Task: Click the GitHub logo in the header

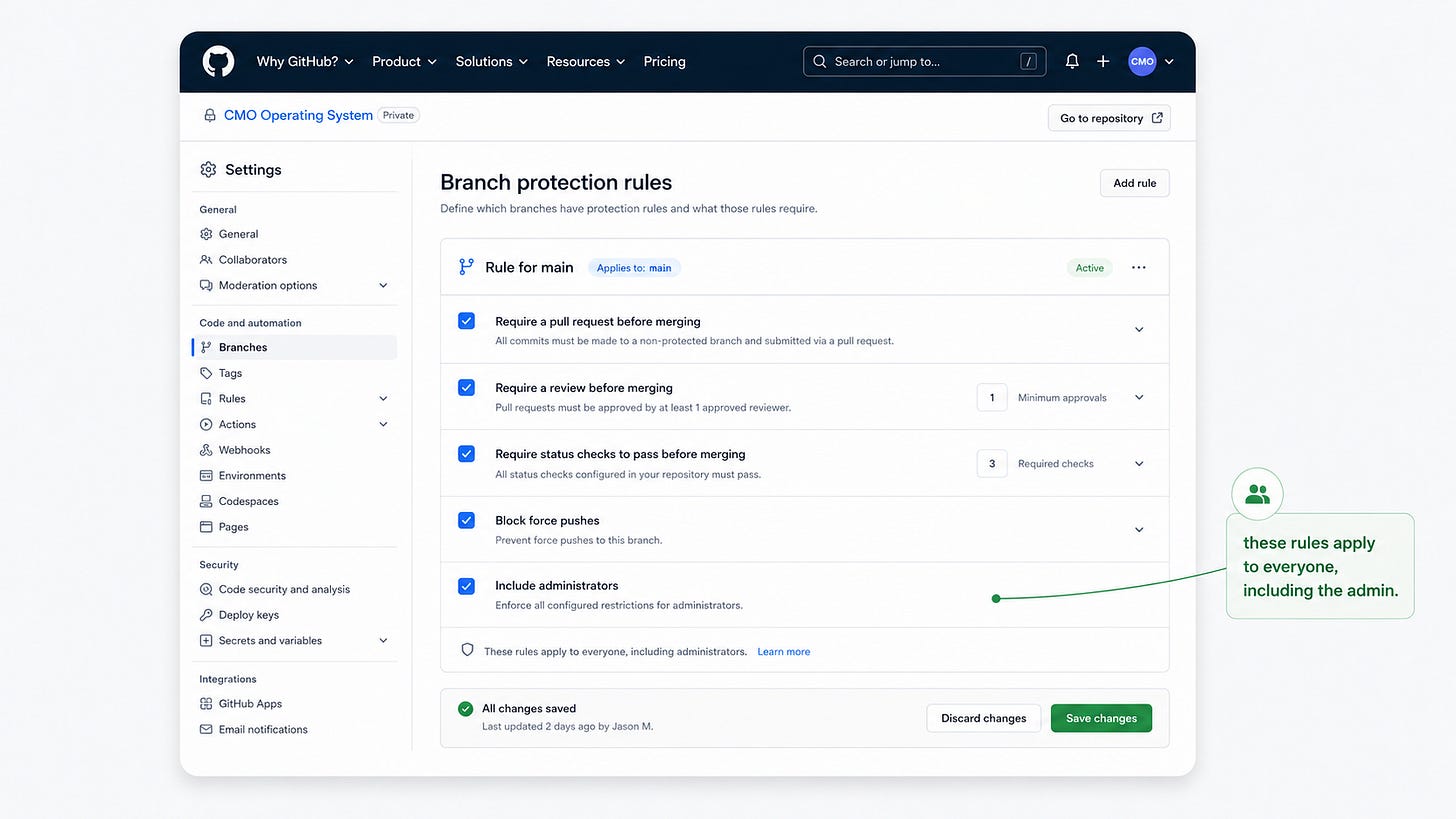Action: pos(218,61)
